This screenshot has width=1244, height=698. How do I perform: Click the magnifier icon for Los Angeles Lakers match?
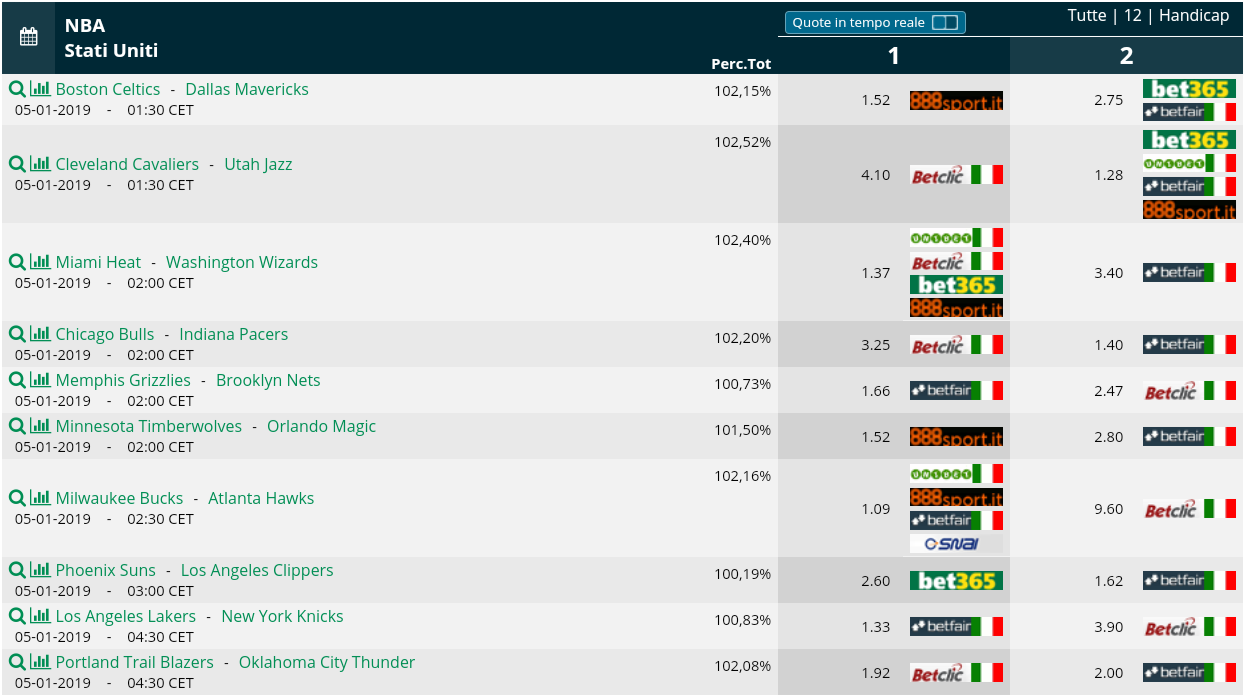tap(17, 615)
